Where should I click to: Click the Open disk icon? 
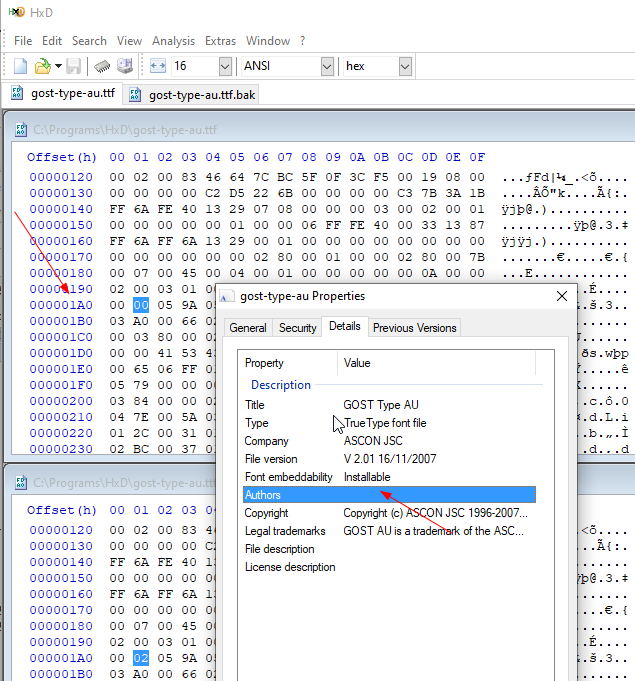[125, 66]
